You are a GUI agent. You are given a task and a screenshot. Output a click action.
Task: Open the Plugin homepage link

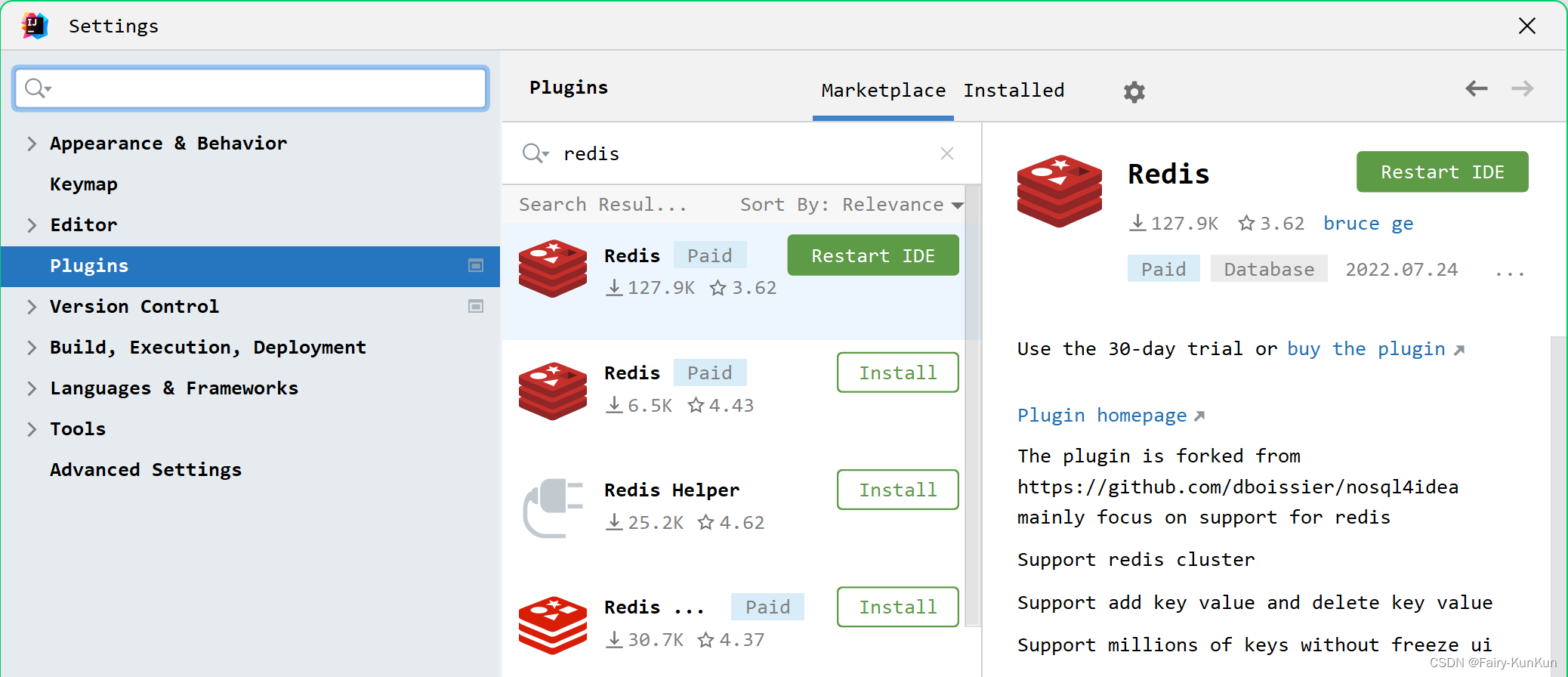(x=1110, y=416)
